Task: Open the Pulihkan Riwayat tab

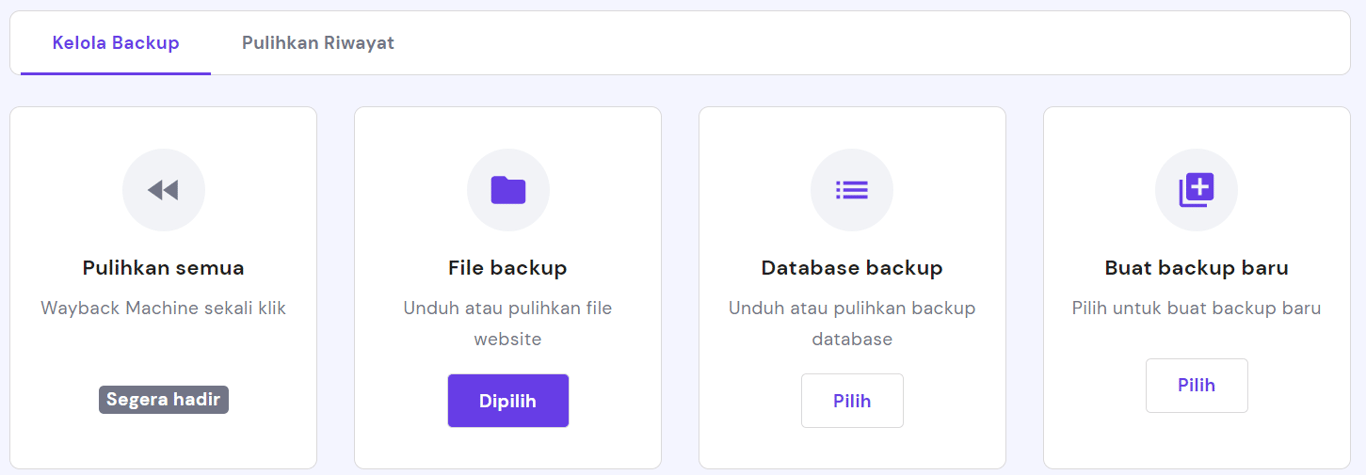Action: (x=318, y=43)
